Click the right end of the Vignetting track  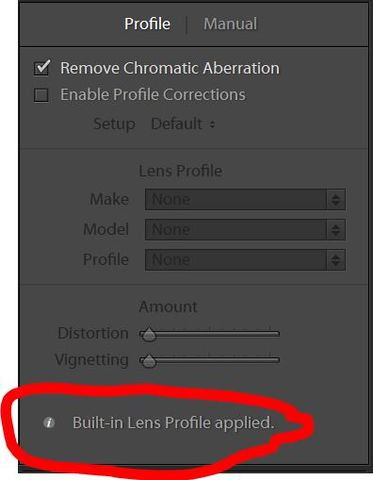[x=277, y=360]
